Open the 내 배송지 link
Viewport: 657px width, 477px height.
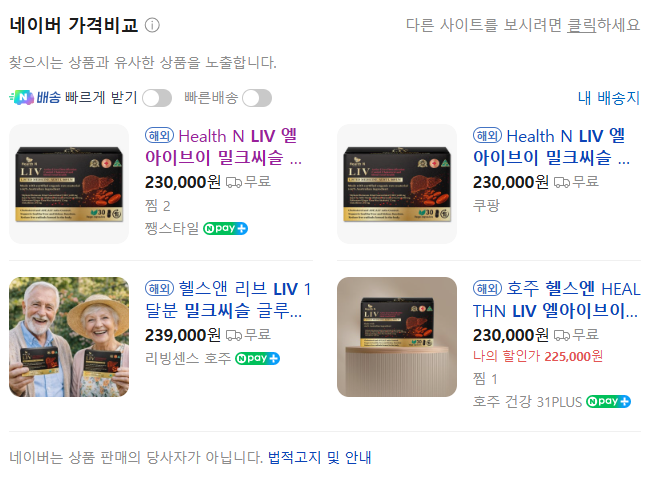(x=609, y=98)
